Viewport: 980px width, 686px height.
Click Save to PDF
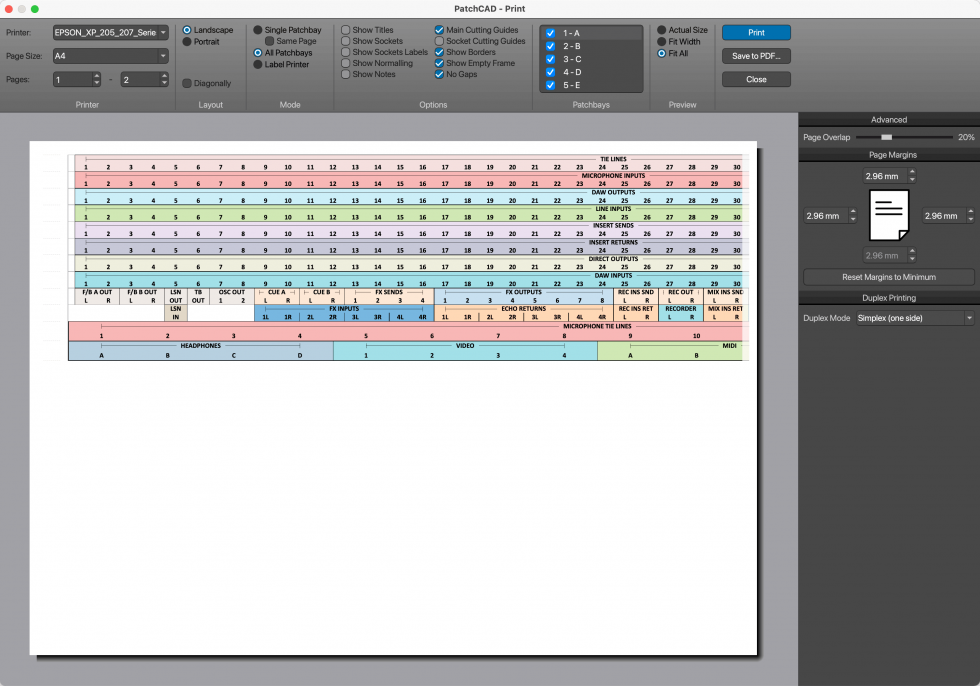point(755,55)
